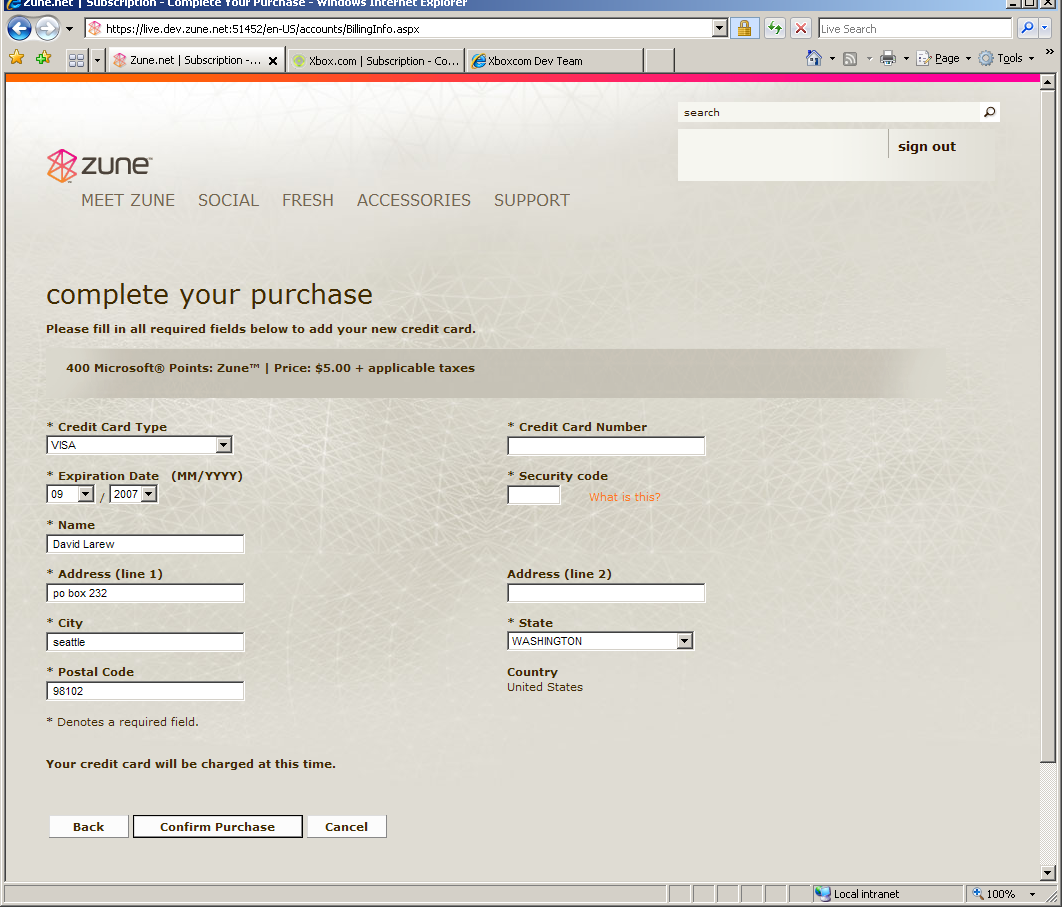Image resolution: width=1062 pixels, height=907 pixels.
Task: Open the Credit Card Type dropdown
Action: pos(140,445)
